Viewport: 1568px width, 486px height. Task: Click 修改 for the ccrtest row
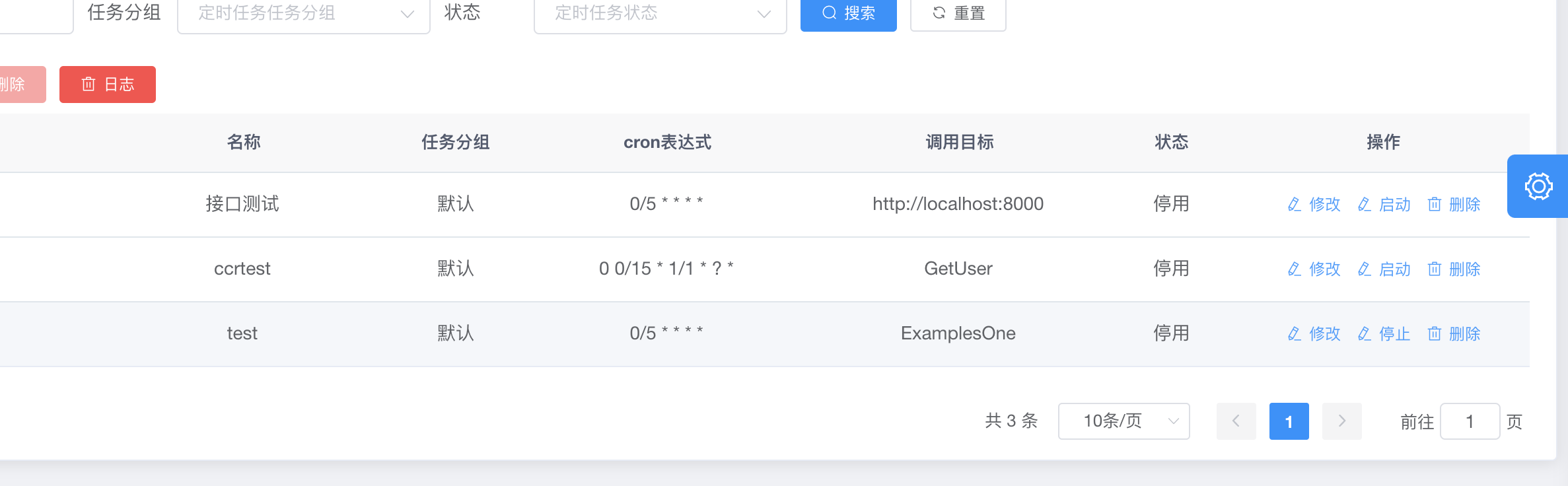click(1314, 269)
